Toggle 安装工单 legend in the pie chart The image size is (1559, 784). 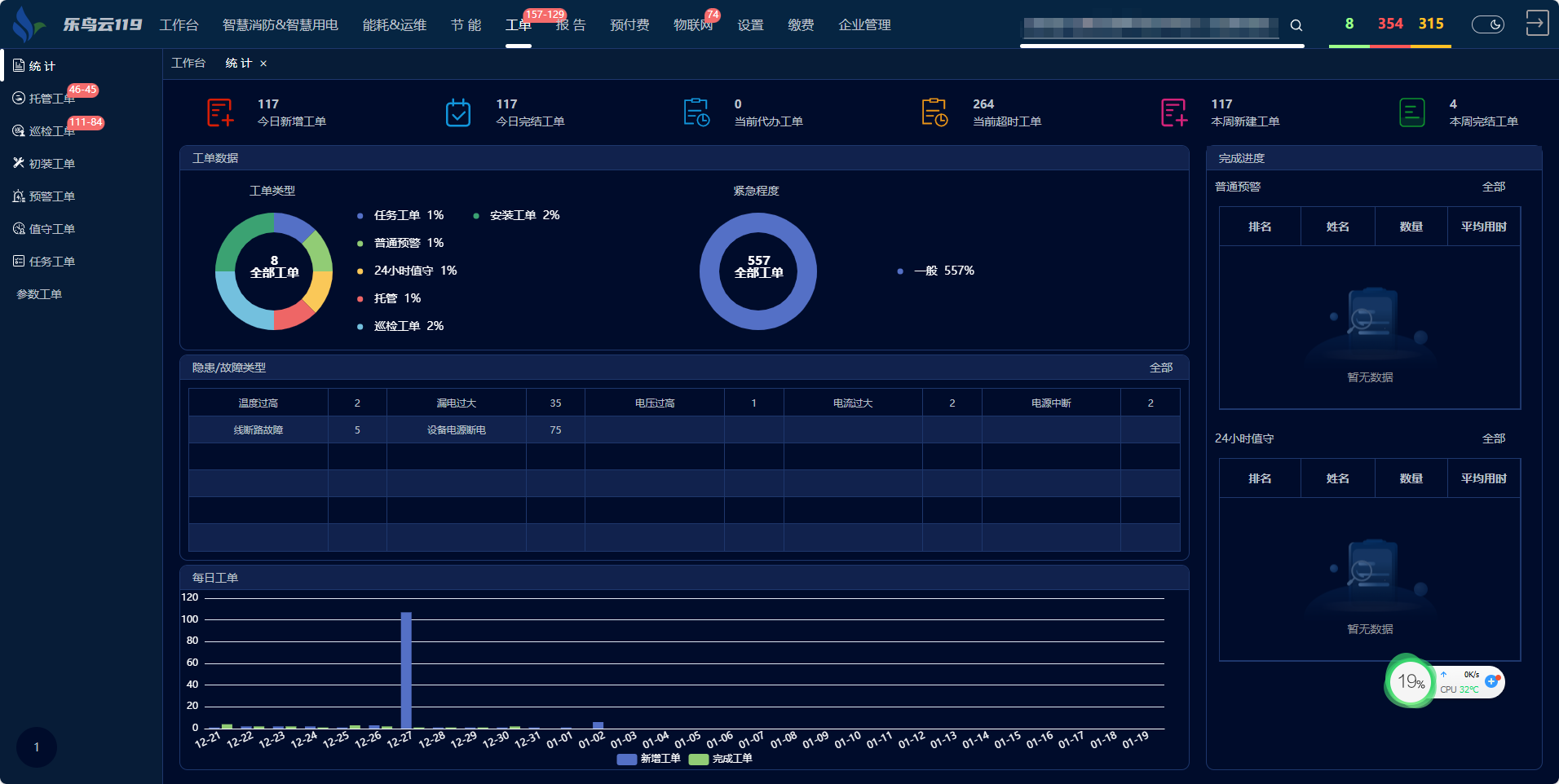pyautogui.click(x=515, y=215)
